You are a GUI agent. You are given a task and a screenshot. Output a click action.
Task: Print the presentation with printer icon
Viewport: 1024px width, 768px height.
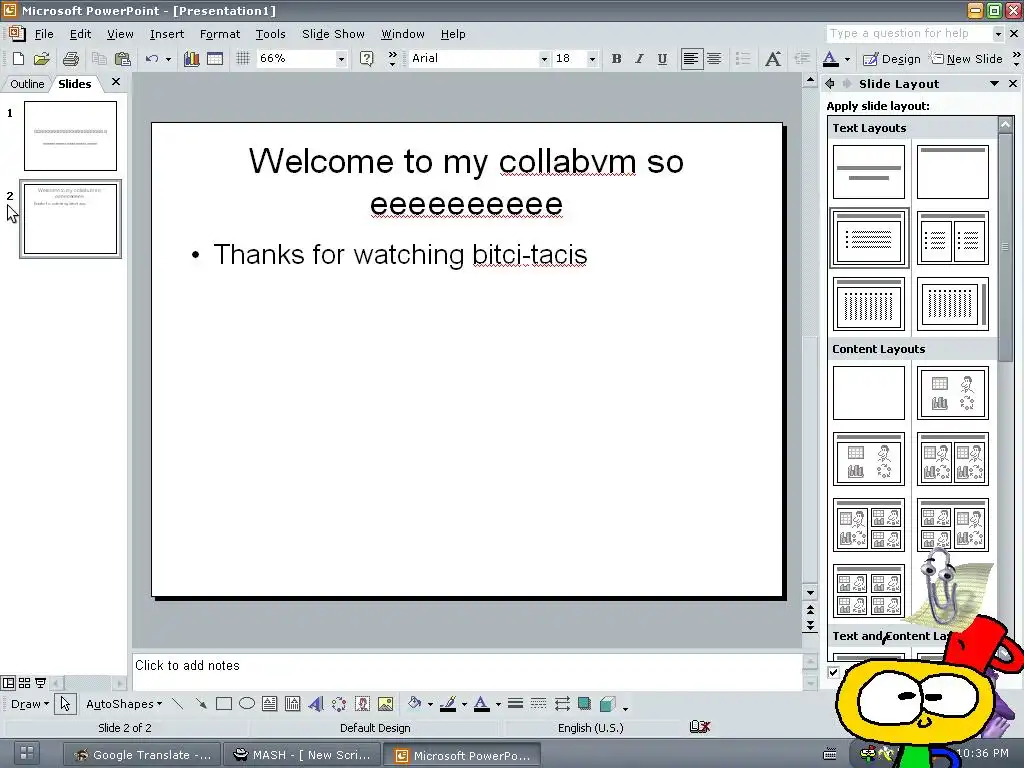click(x=71, y=59)
